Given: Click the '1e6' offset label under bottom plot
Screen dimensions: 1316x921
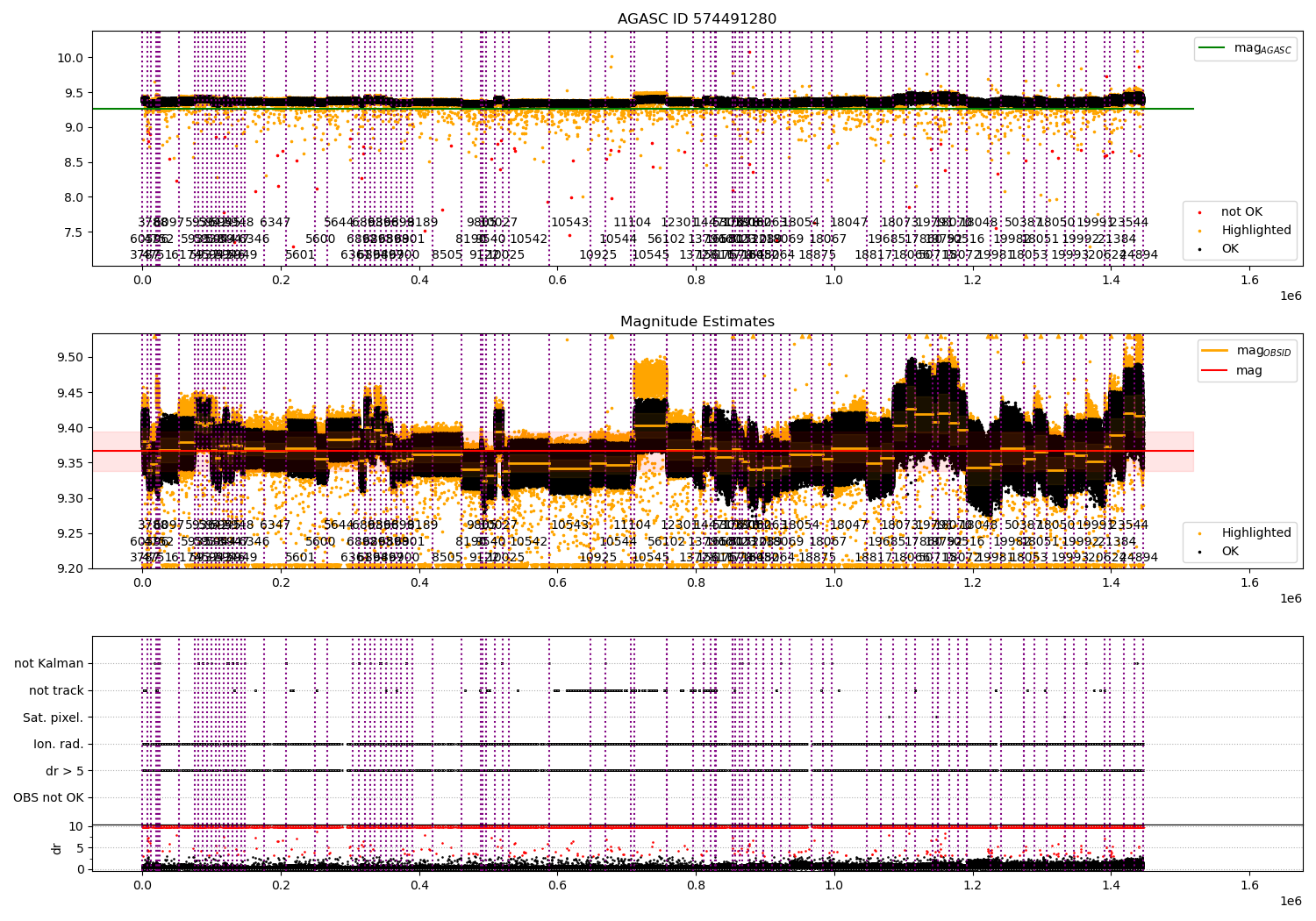Looking at the screenshot, I should pos(1291,902).
